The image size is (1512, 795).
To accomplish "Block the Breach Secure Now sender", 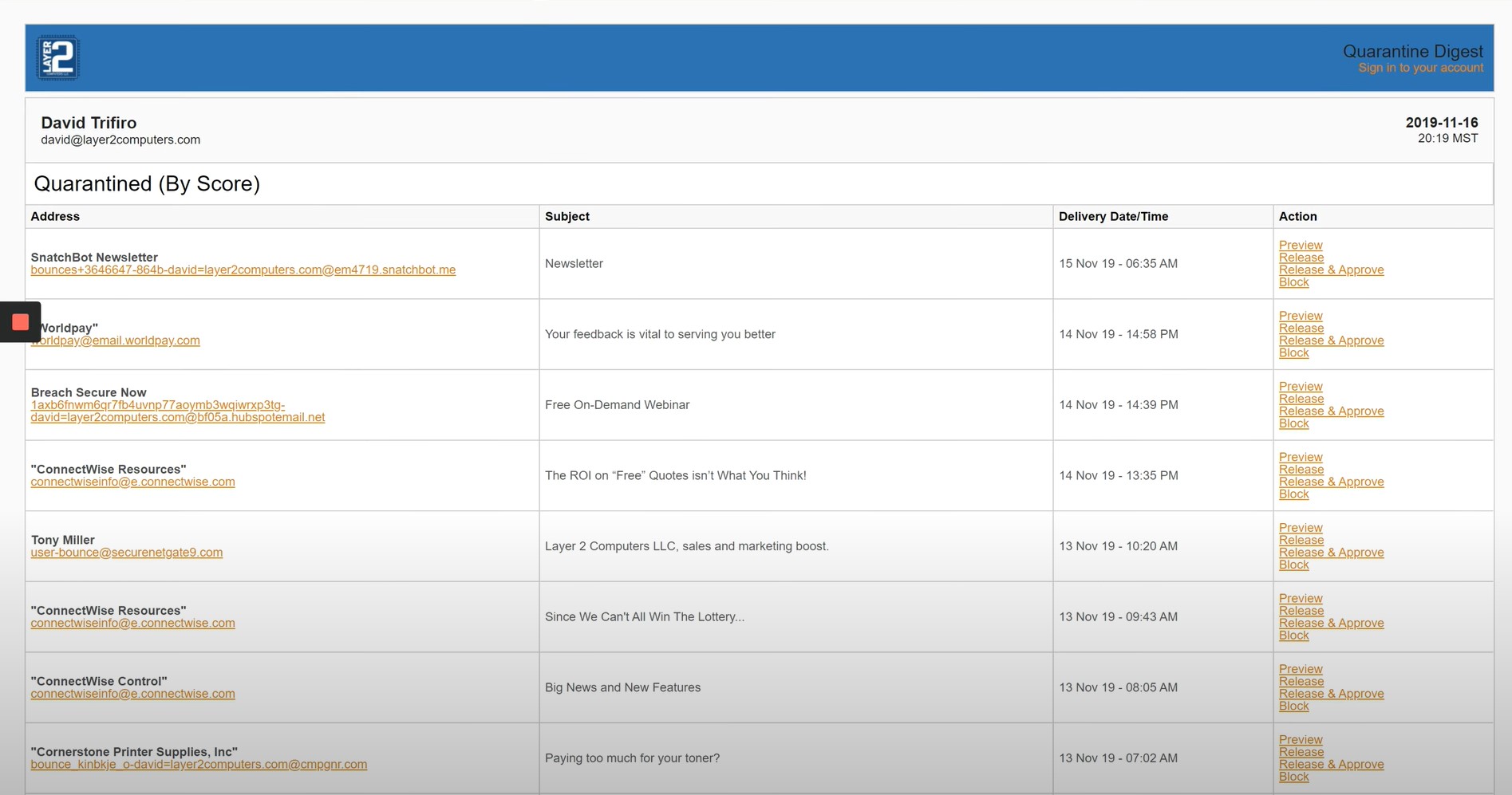I will (x=1293, y=423).
